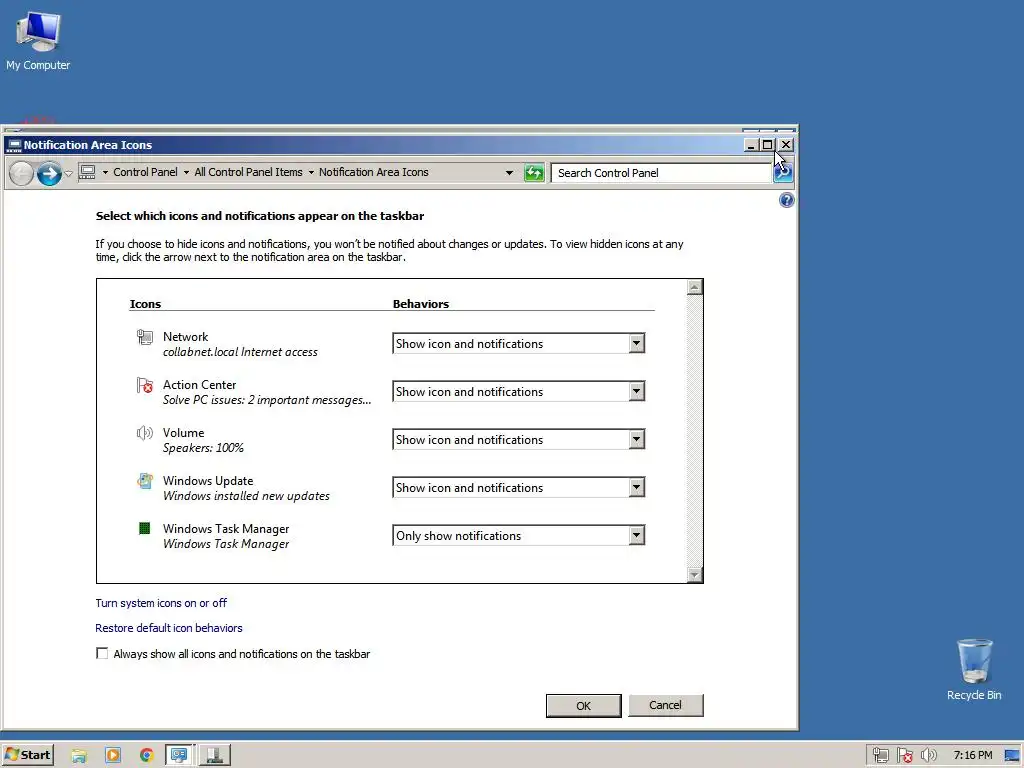Viewport: 1024px width, 768px height.
Task: Click the Control Panel icon in address bar
Action: (88, 172)
